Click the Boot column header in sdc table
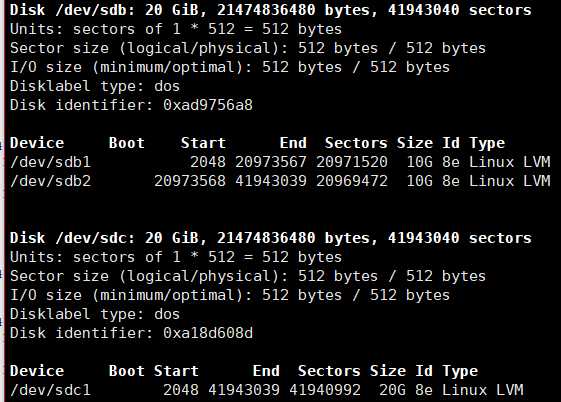Screen dimensions: 561x402 point(127,371)
